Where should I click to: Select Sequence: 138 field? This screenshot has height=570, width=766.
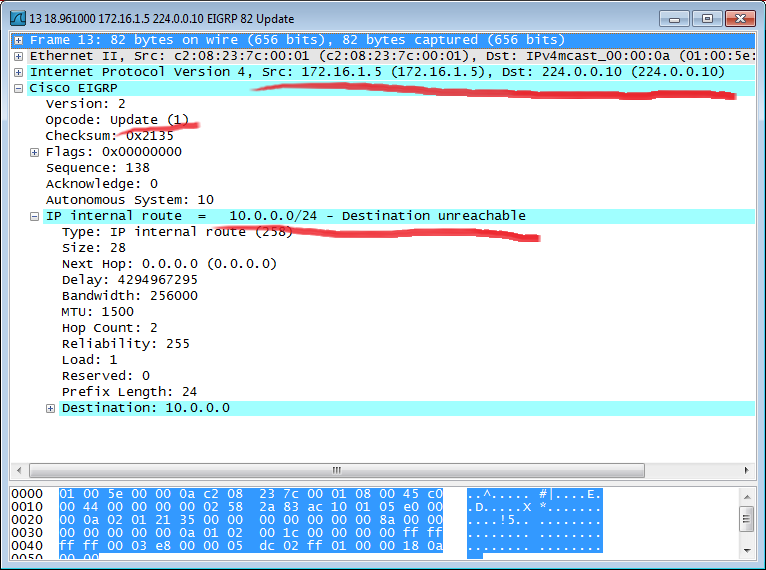(x=98, y=168)
